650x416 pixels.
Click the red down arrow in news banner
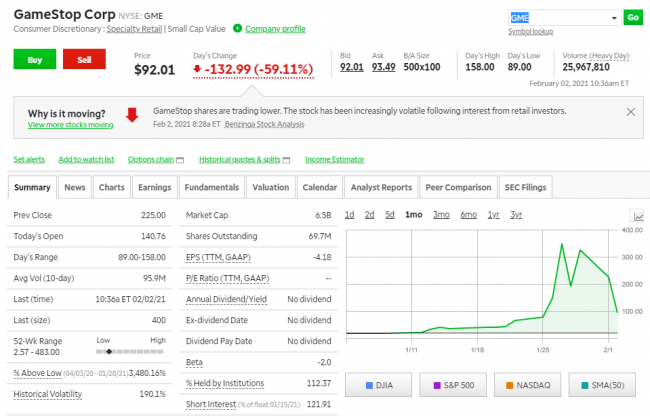(x=132, y=115)
